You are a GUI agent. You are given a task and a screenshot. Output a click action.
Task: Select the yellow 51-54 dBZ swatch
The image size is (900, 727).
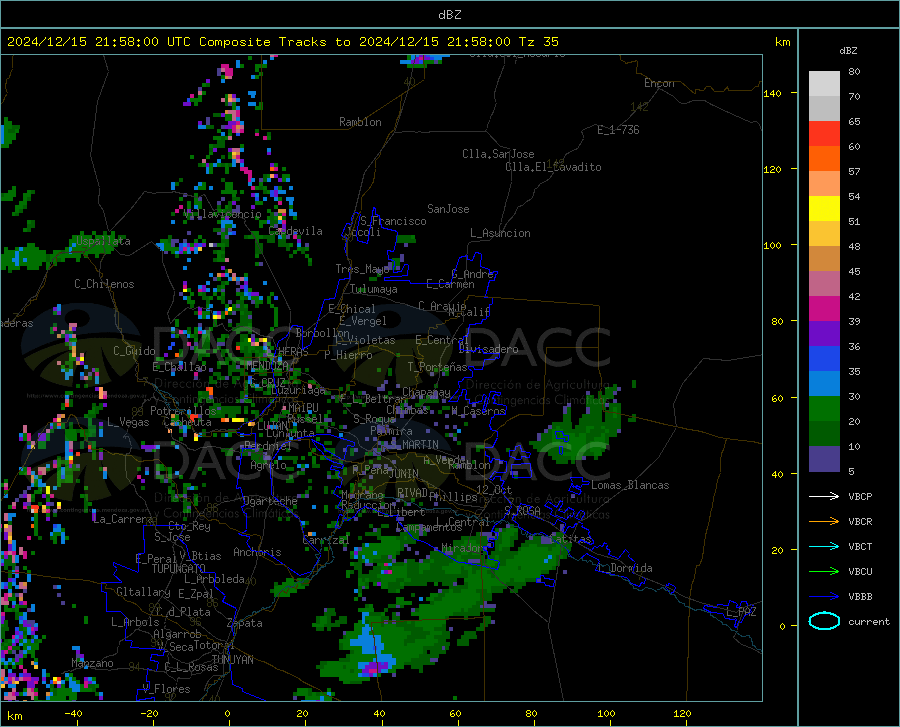[x=824, y=209]
